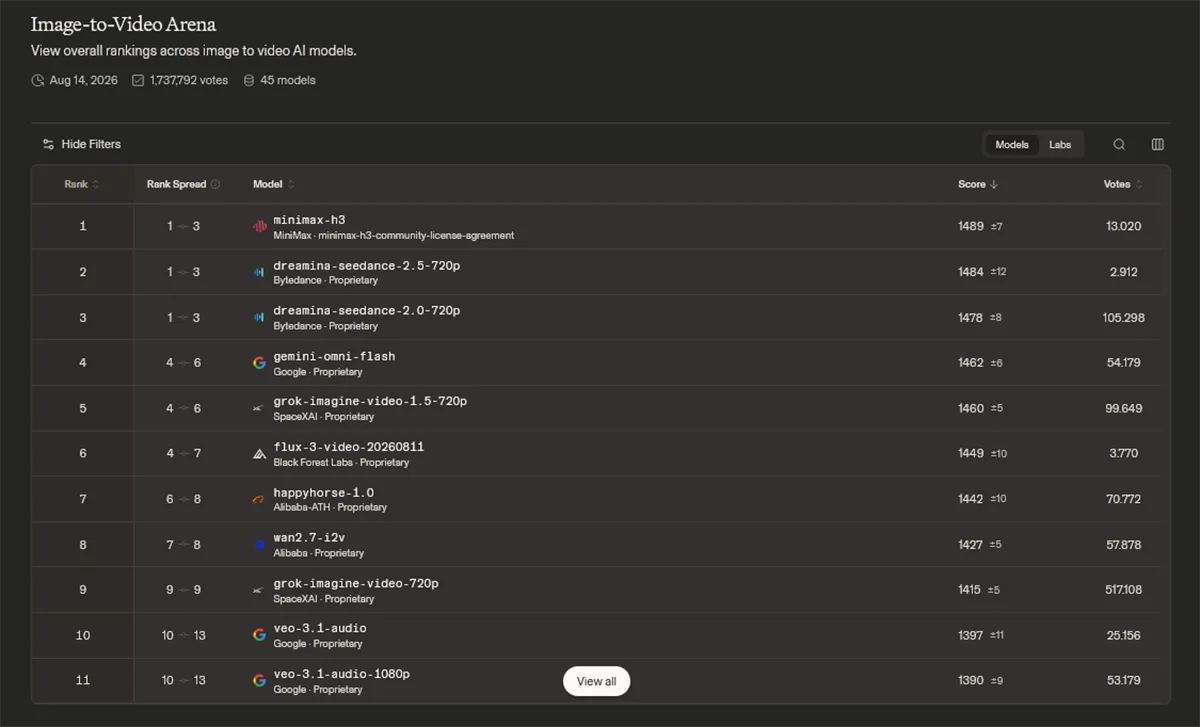Click the Bytedance logo beside dreamina-seedance-2.5-720p
Screen dimensions: 1200x727
point(259,272)
